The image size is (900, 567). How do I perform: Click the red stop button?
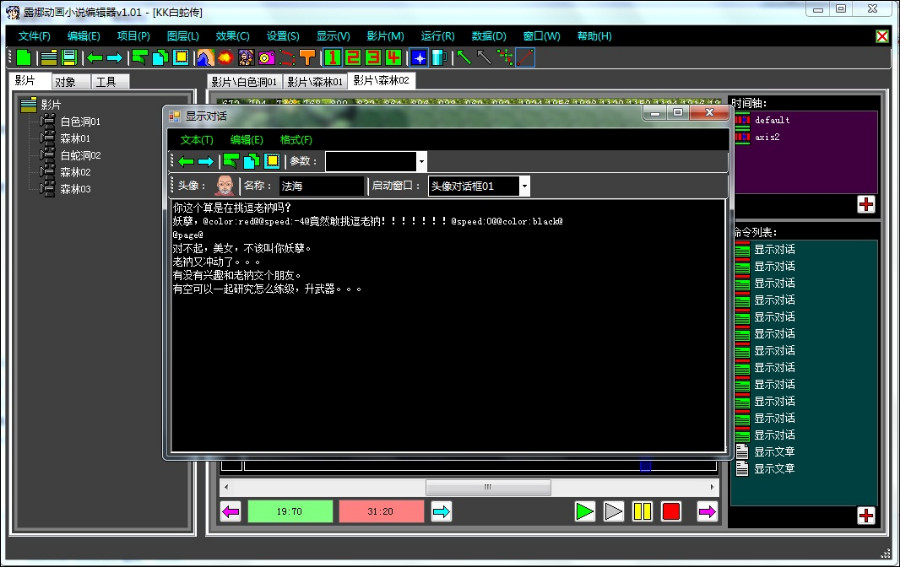671,511
